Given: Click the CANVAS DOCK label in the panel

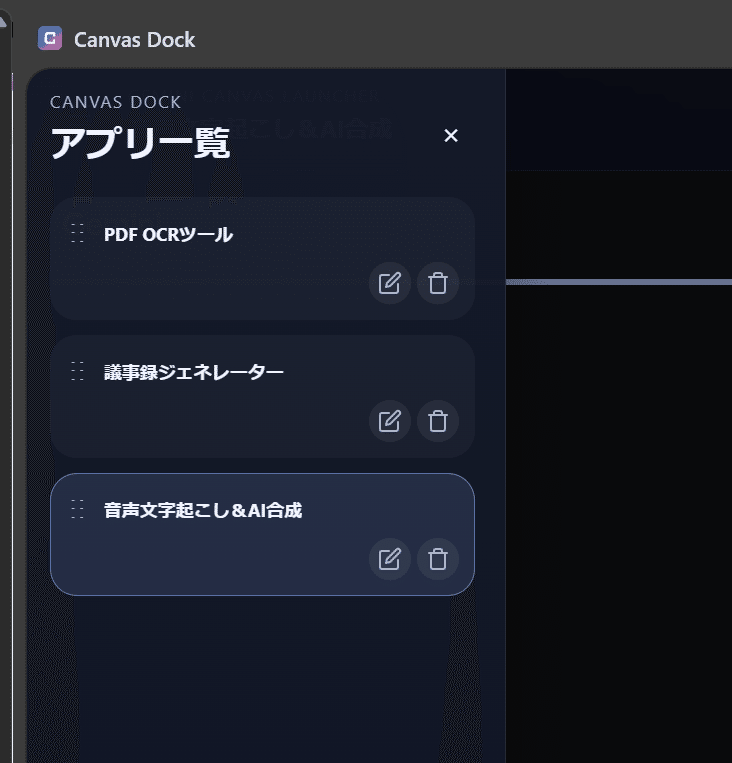Looking at the screenshot, I should click(x=115, y=102).
